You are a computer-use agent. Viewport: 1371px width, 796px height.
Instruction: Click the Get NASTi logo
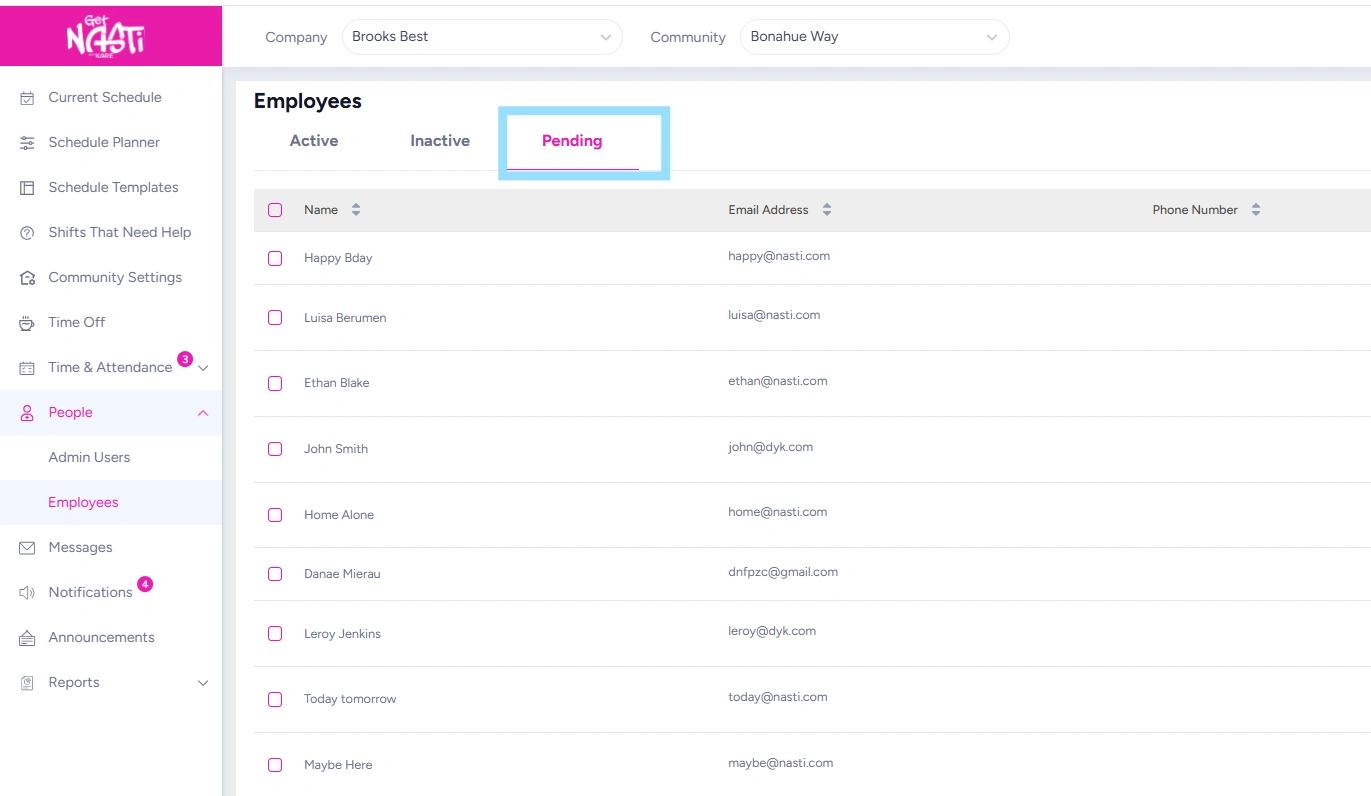coord(105,37)
